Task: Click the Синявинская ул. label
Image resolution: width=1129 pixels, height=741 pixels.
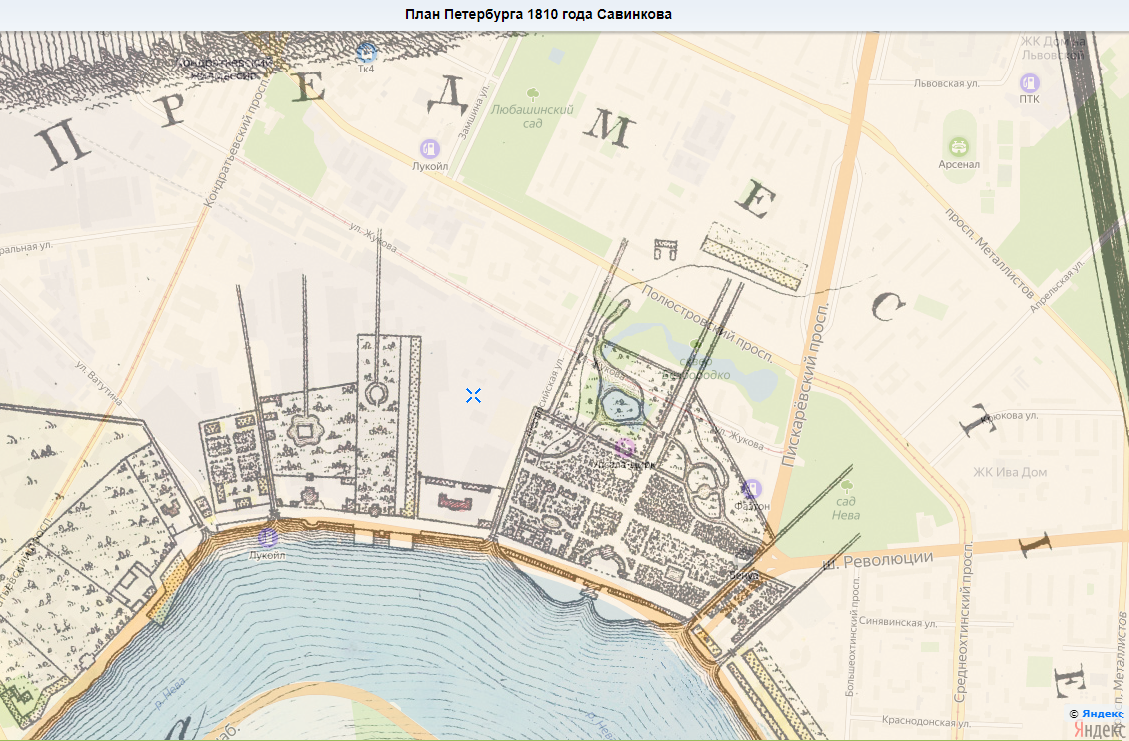Action: 898,621
